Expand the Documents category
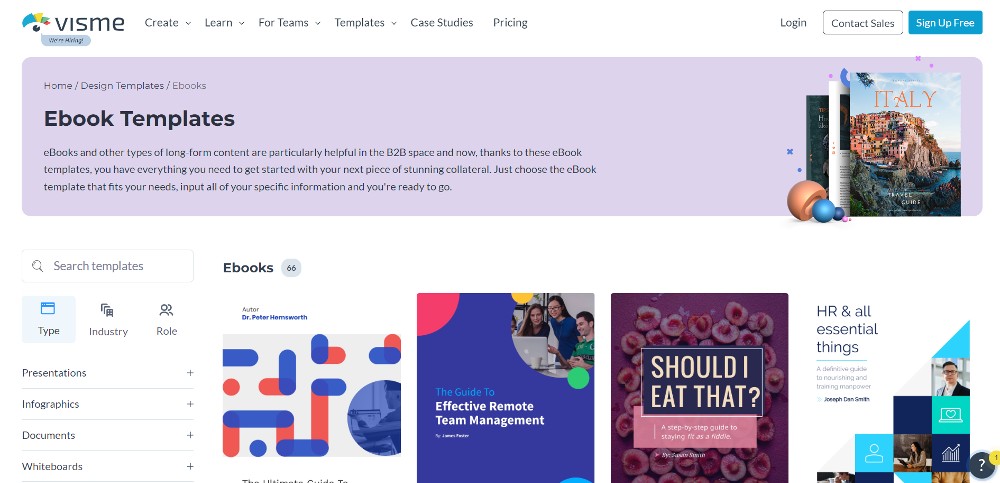The height and width of the screenshot is (483, 1000). (x=190, y=435)
